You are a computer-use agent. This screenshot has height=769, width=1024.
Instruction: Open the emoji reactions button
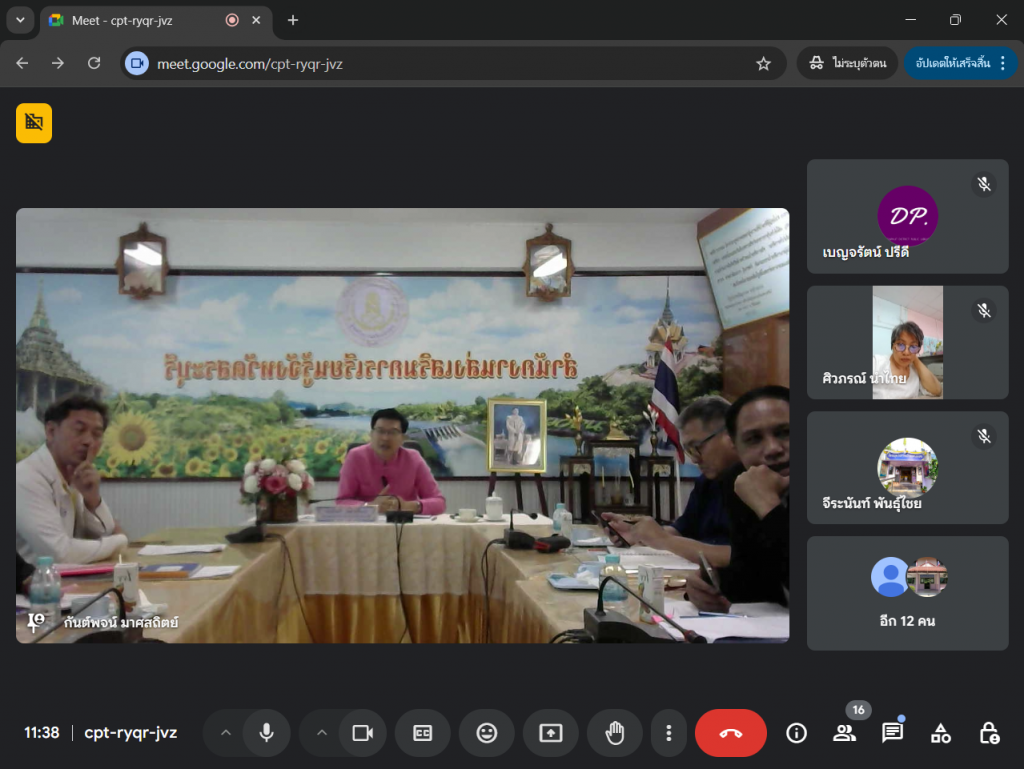(x=487, y=733)
